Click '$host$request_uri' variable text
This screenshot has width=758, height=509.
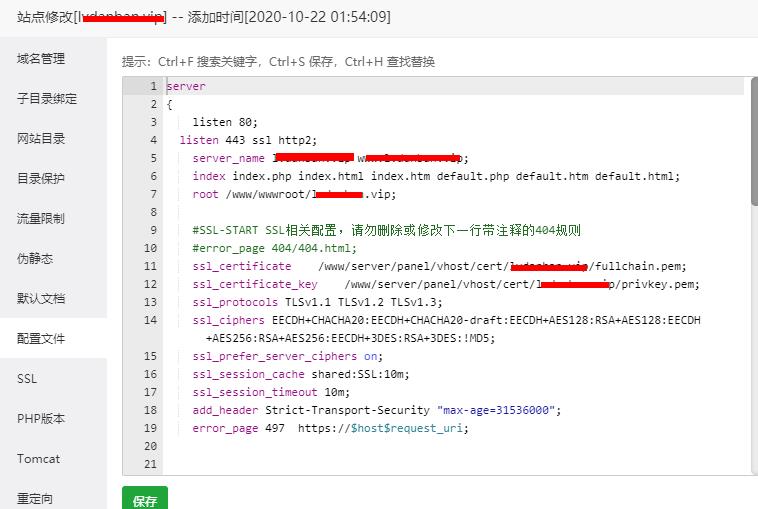pyautogui.click(x=407, y=428)
